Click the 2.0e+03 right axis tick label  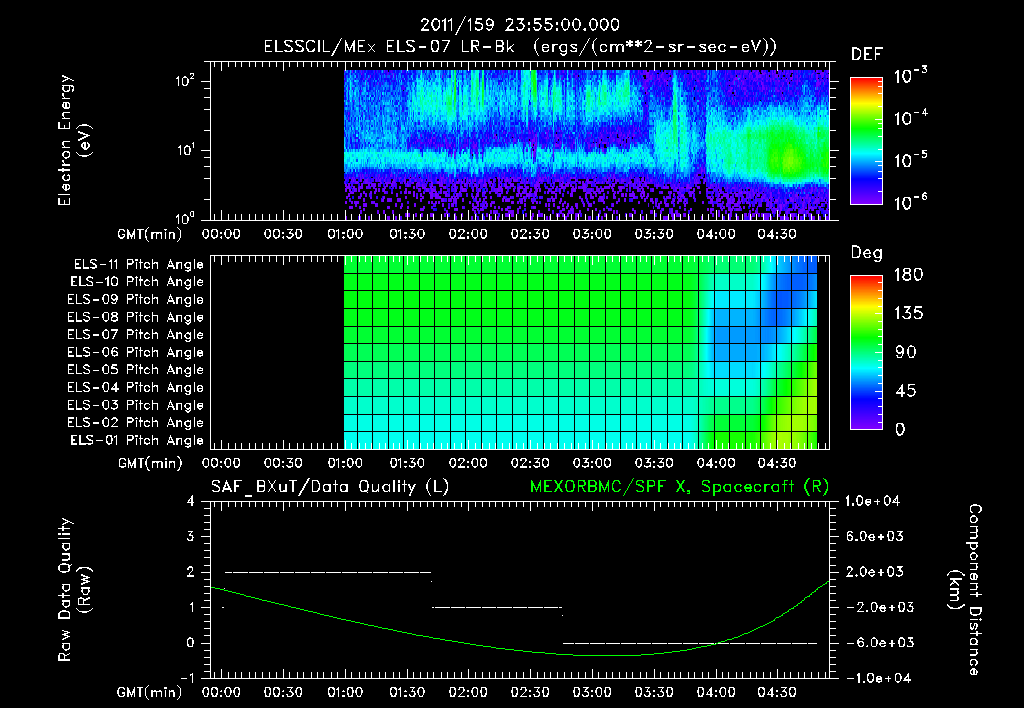pyautogui.click(x=876, y=571)
